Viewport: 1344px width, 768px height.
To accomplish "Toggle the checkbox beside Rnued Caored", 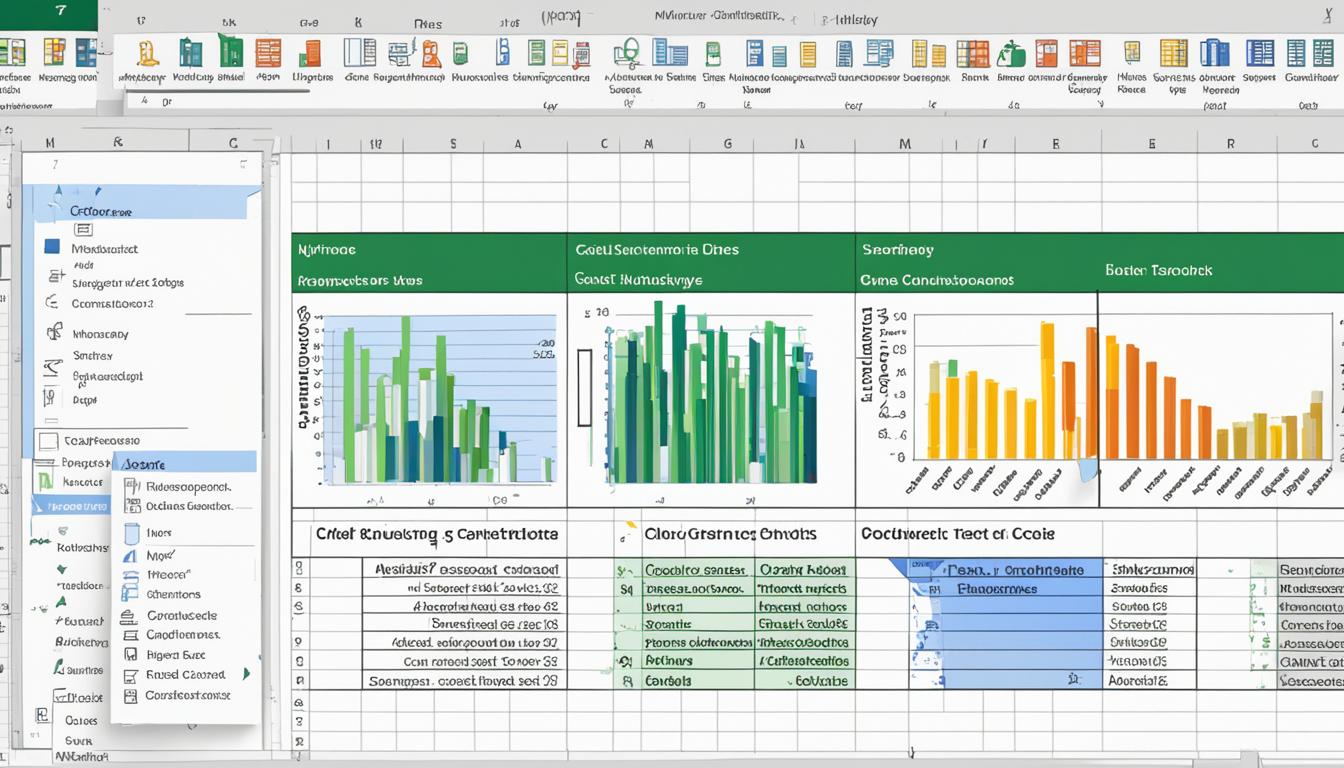I will [129, 675].
